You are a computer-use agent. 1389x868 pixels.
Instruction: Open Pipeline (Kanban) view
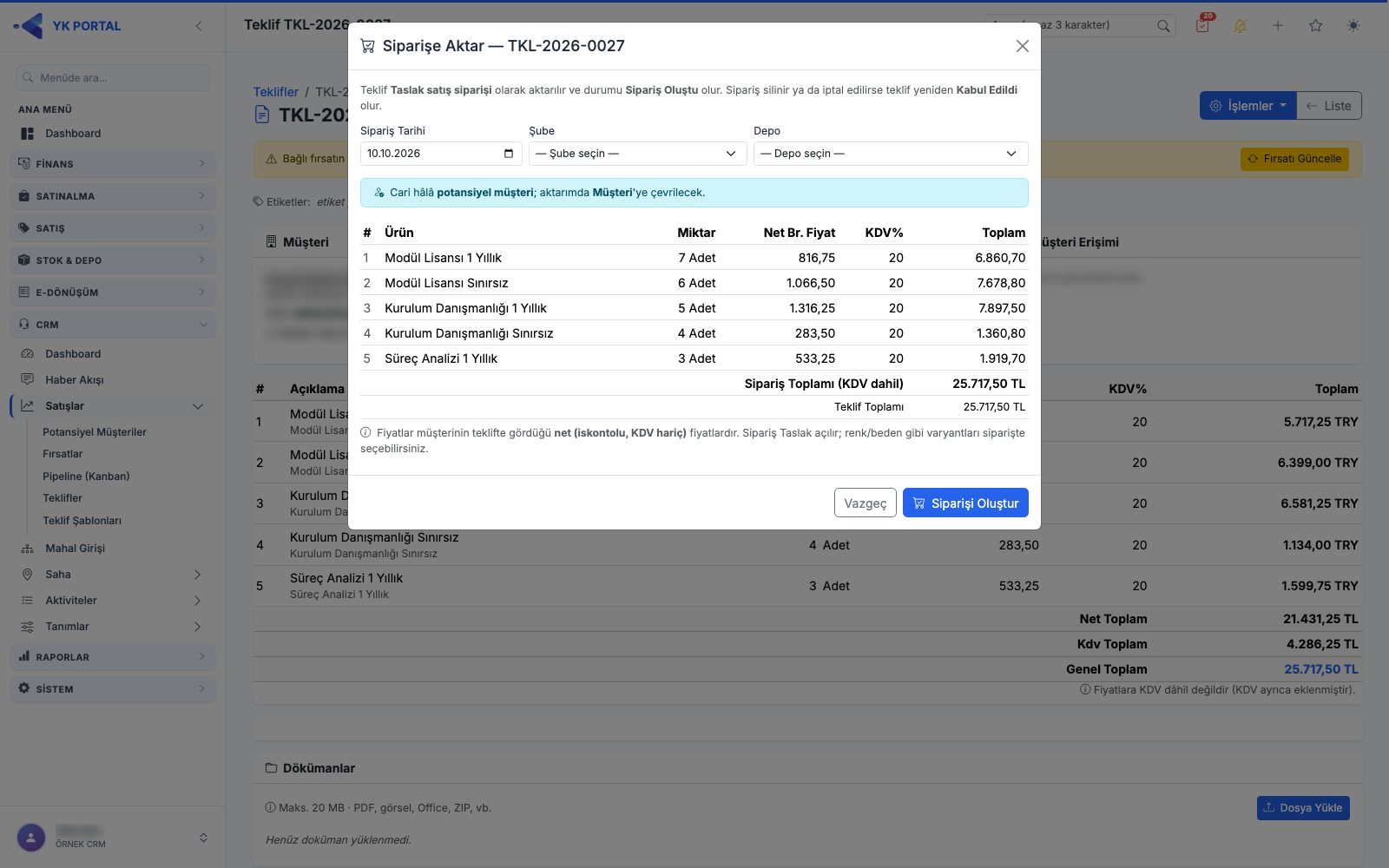(86, 477)
